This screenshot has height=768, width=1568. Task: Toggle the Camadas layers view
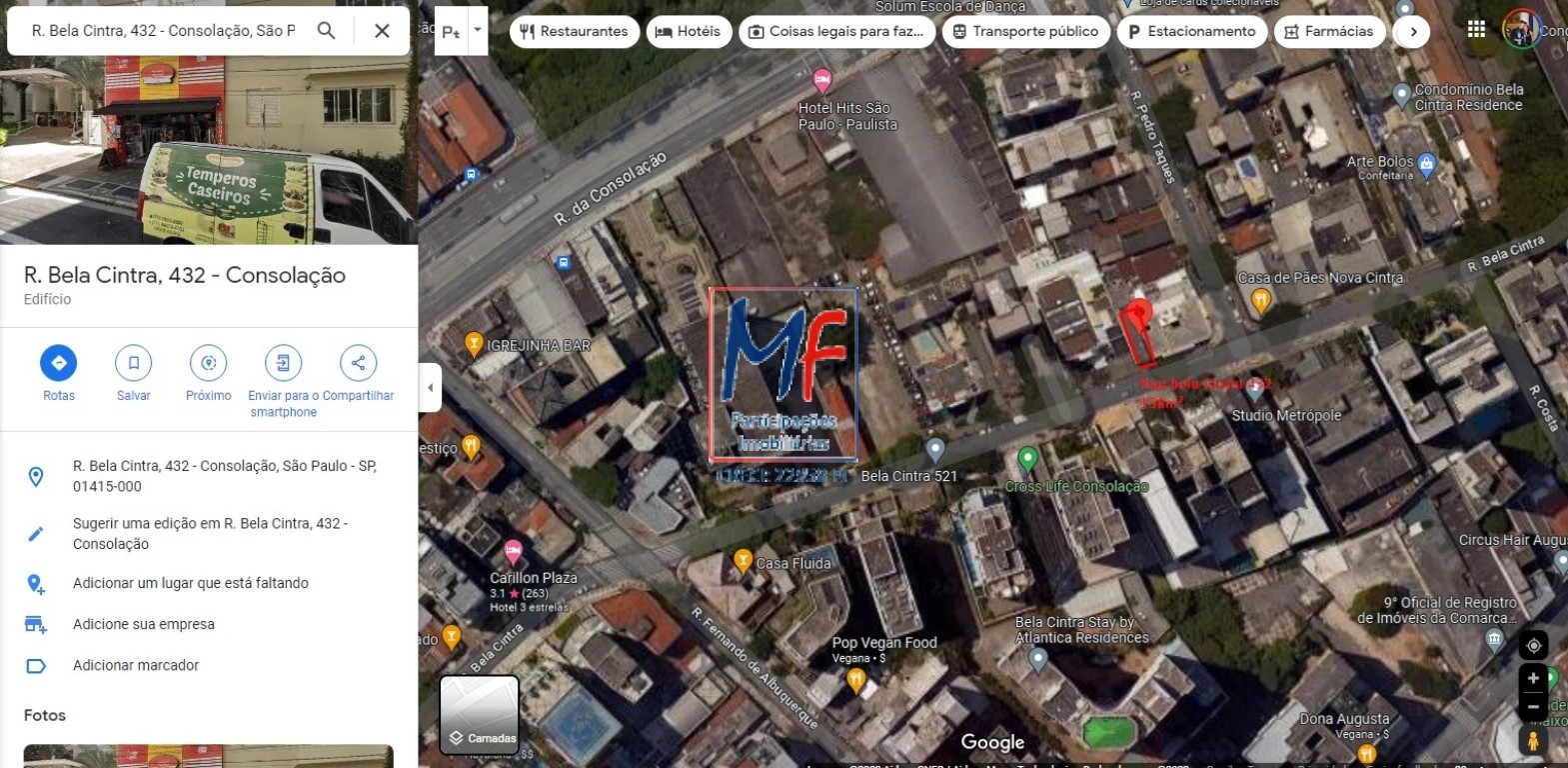pyautogui.click(x=480, y=715)
